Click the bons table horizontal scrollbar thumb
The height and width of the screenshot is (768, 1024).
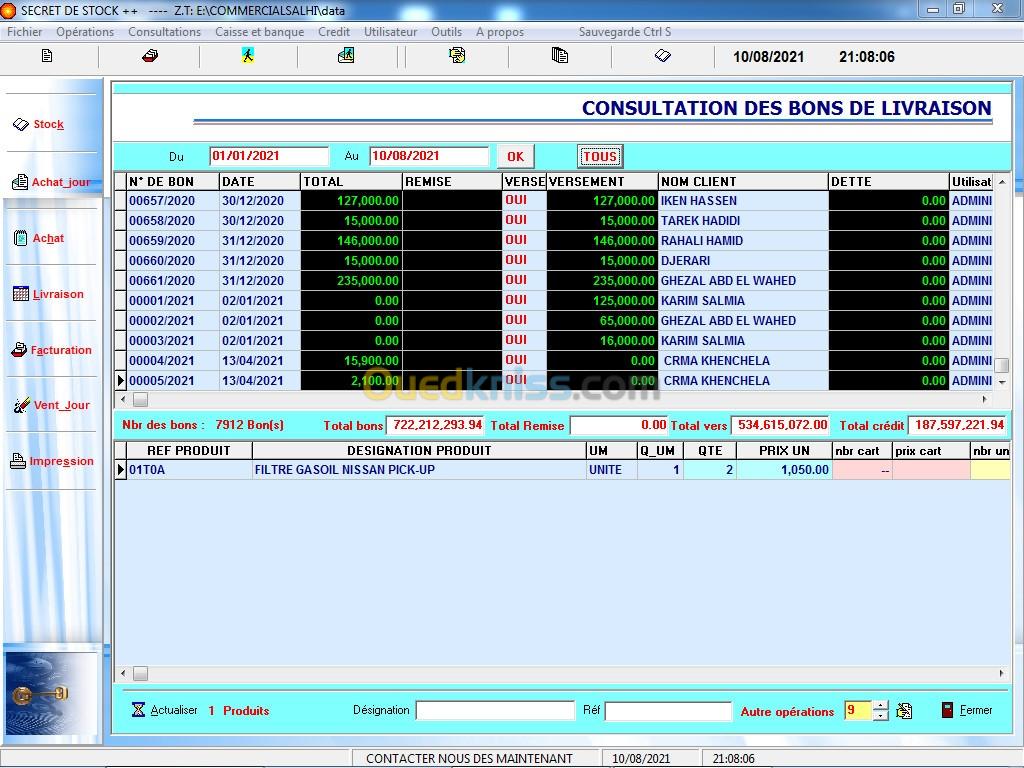141,399
